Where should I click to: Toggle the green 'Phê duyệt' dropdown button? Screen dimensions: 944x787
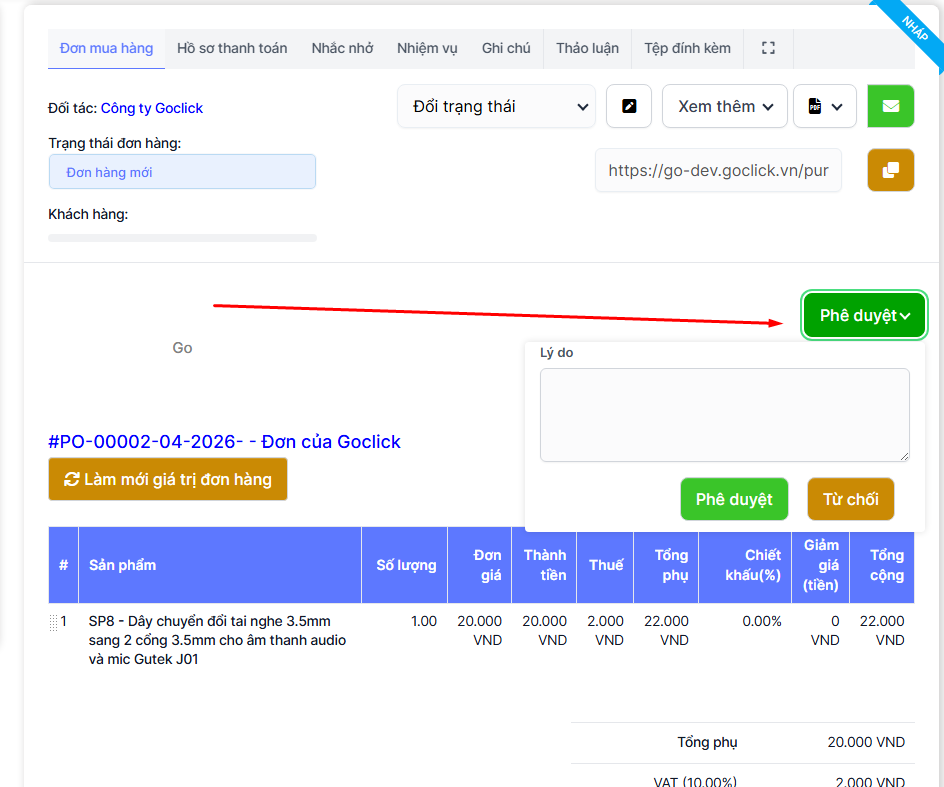[x=864, y=316]
